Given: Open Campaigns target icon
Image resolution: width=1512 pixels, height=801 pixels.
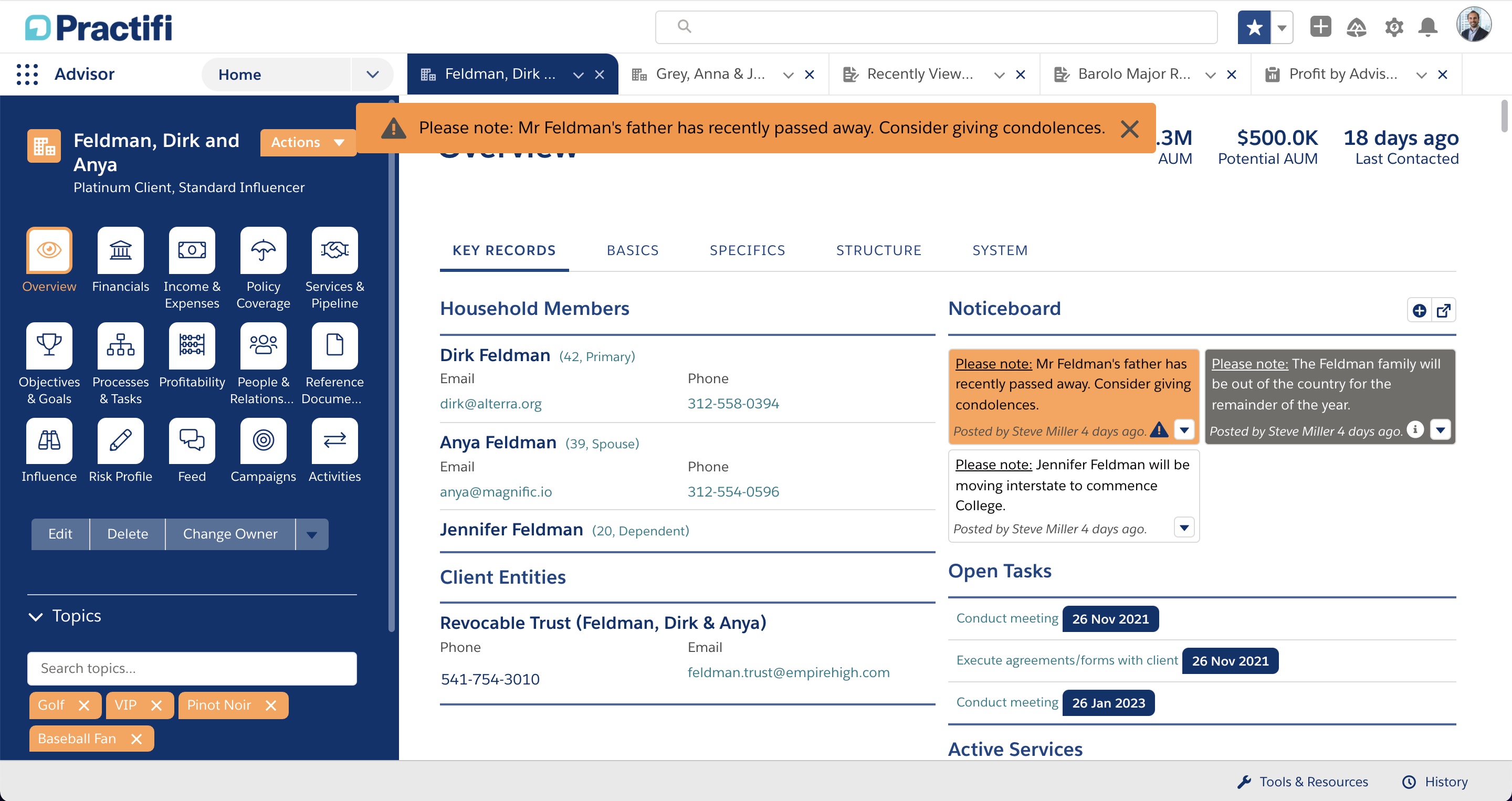Looking at the screenshot, I should [263, 440].
